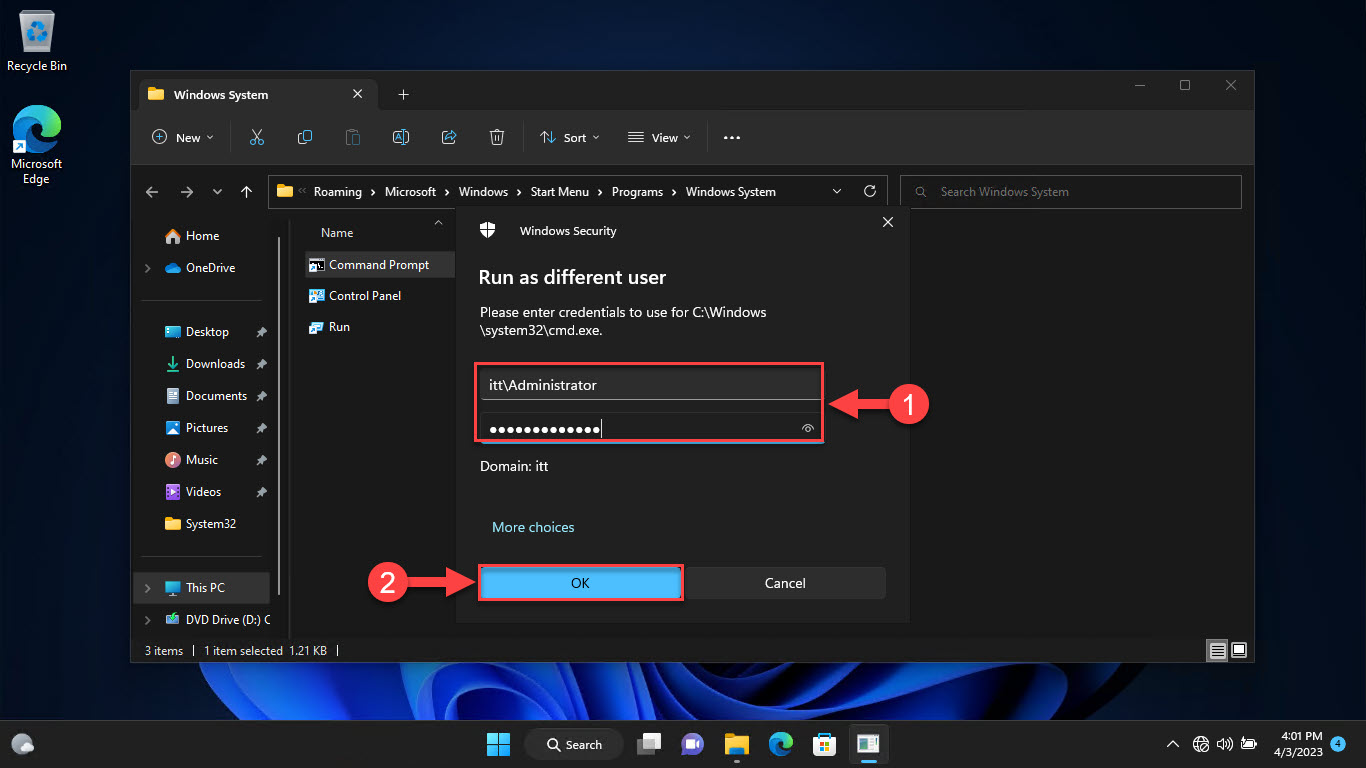Open Microsoft Store from the taskbar
The height and width of the screenshot is (768, 1366).
[x=824, y=744]
